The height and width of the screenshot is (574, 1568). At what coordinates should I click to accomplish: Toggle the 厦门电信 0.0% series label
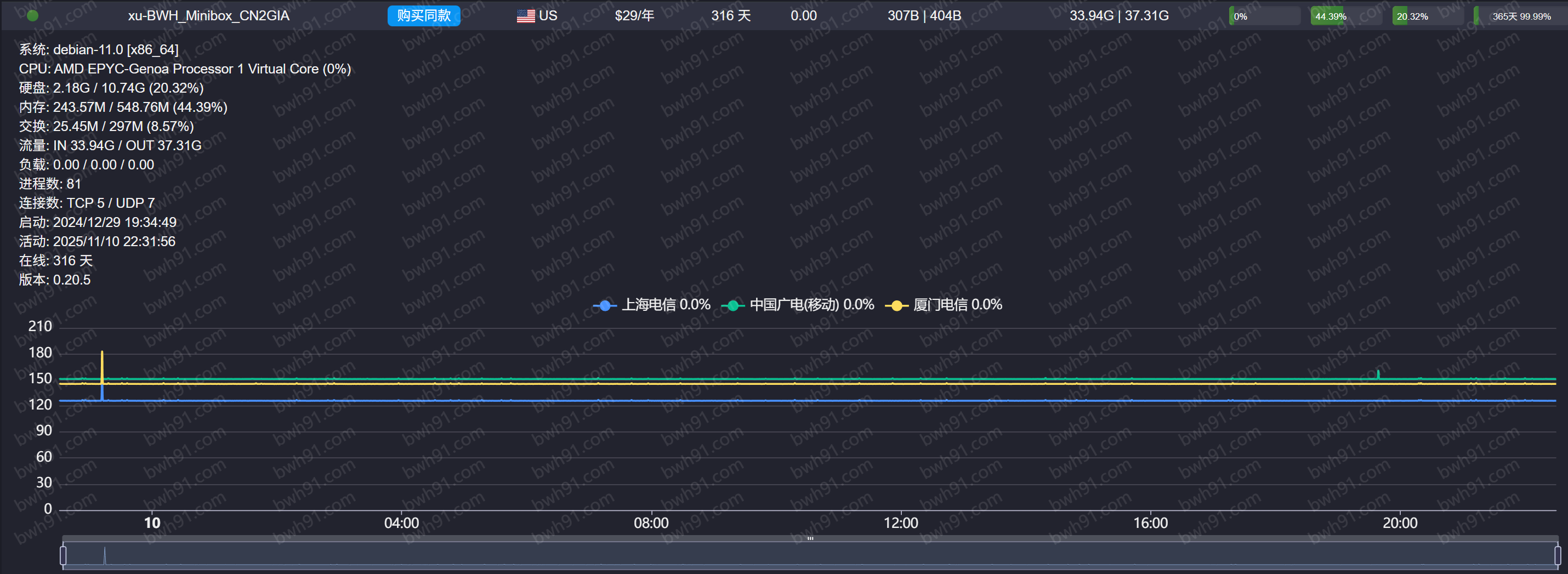957,305
